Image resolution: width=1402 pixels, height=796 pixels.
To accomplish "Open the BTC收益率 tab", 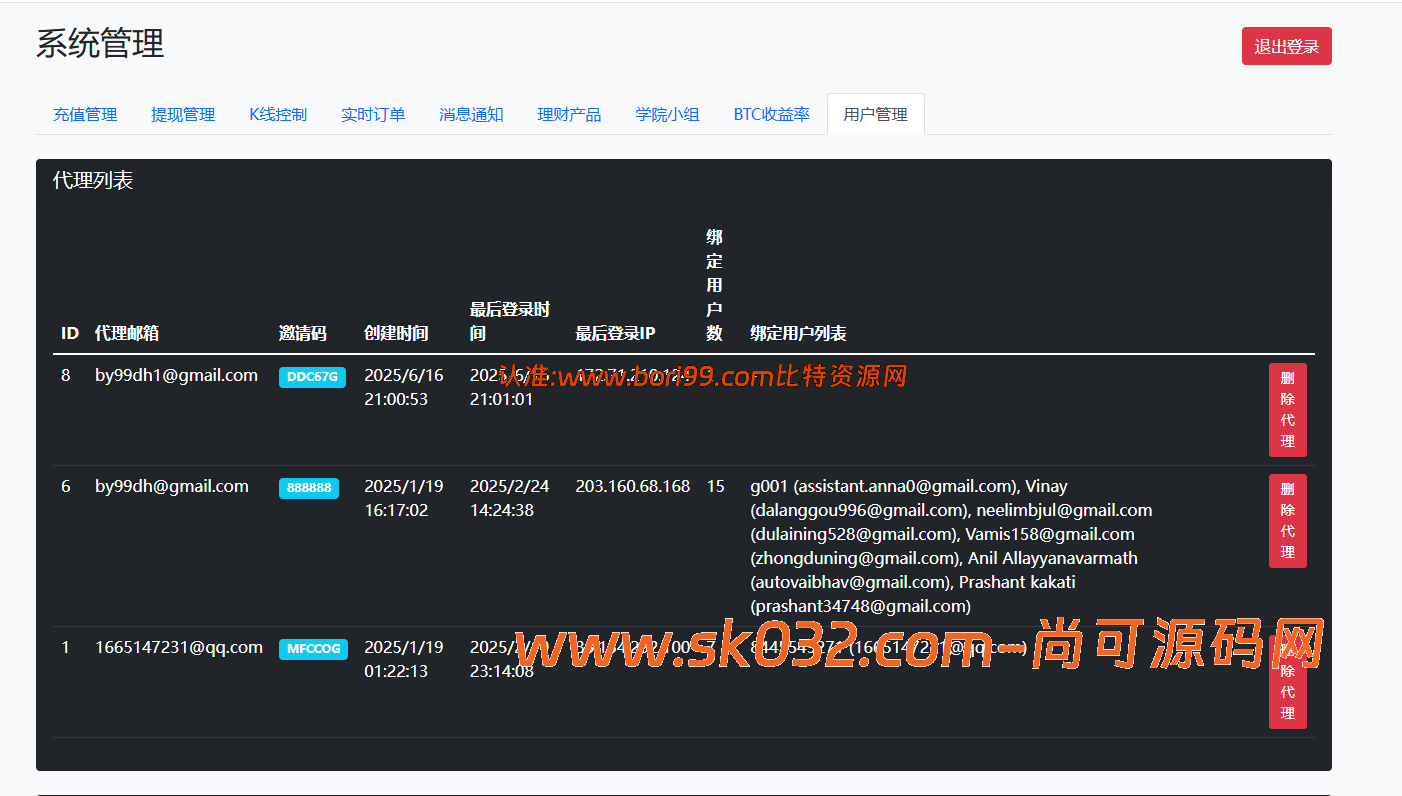I will tap(771, 114).
